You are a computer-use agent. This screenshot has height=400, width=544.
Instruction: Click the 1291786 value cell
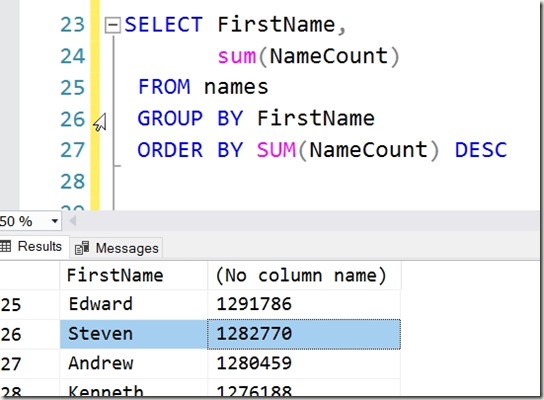[304, 304]
